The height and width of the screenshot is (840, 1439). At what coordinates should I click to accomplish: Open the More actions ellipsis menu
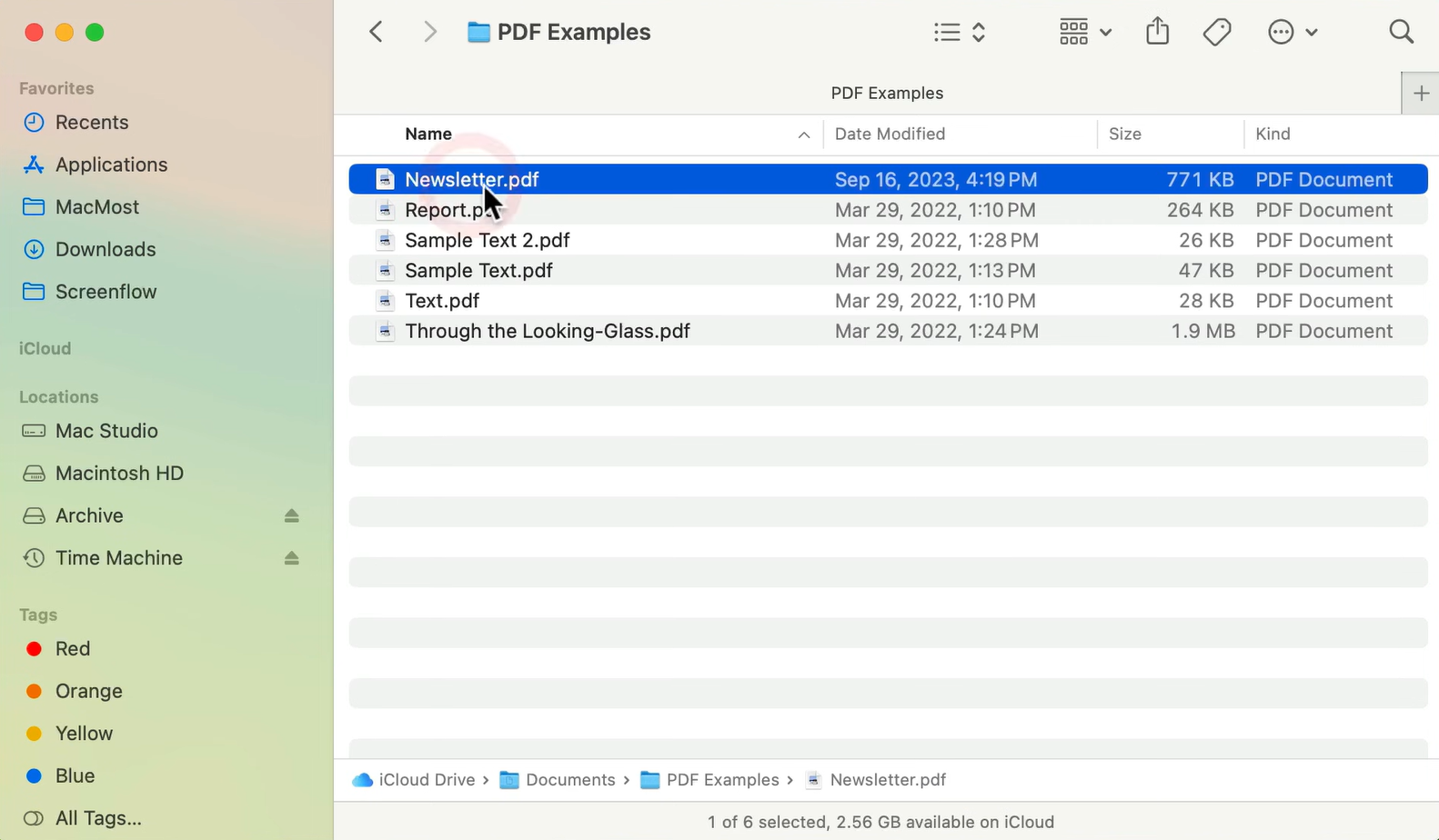click(1293, 32)
